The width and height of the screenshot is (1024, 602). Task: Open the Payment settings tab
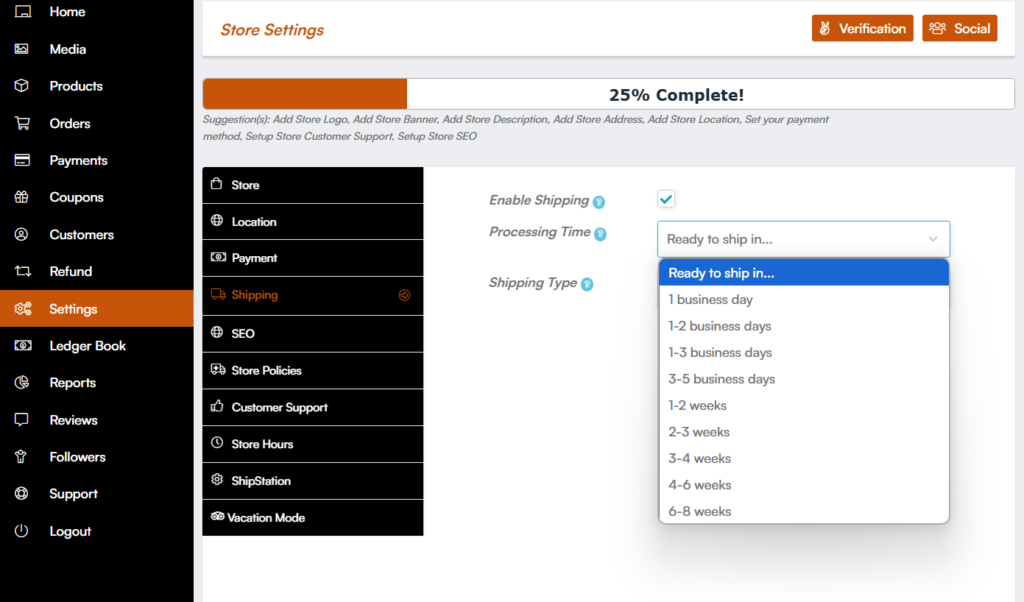tap(254, 258)
